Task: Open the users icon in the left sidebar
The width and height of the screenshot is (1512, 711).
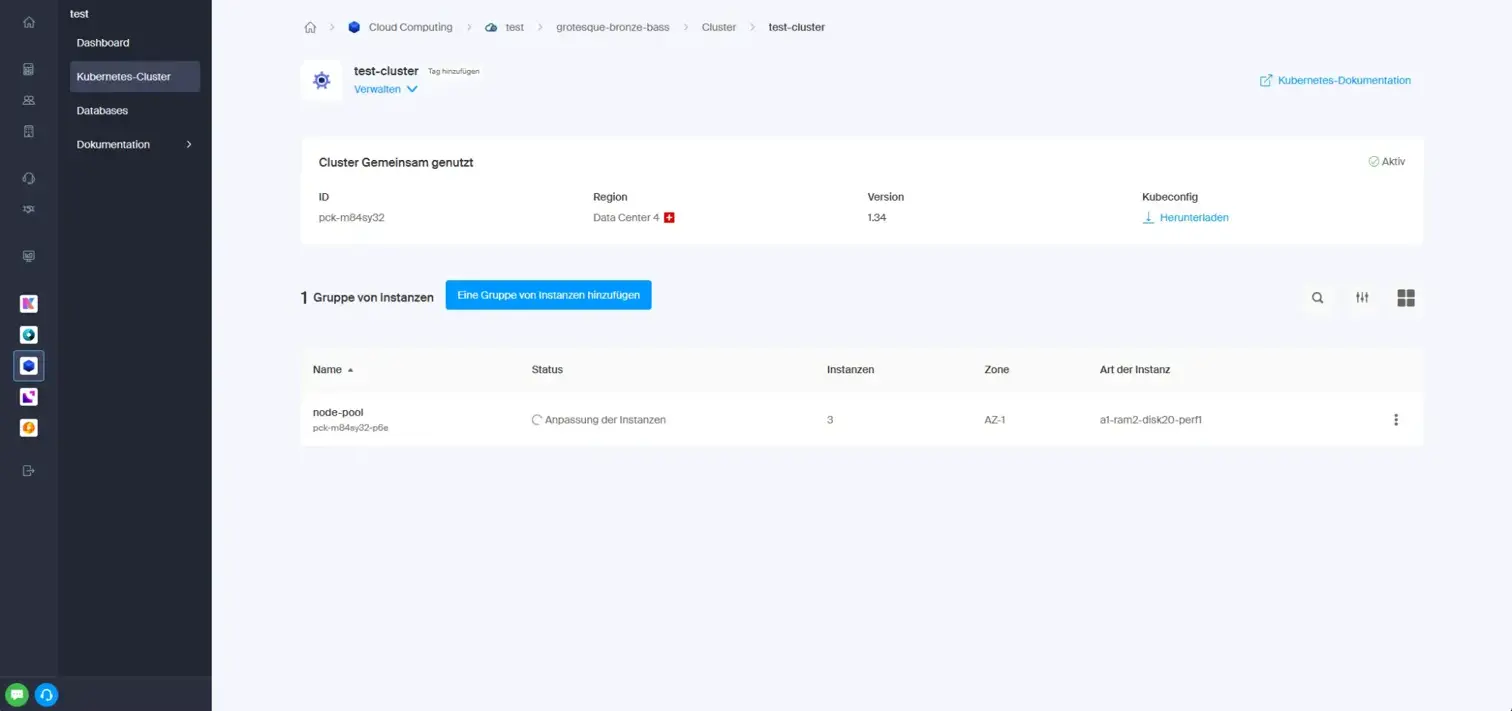Action: pos(28,99)
